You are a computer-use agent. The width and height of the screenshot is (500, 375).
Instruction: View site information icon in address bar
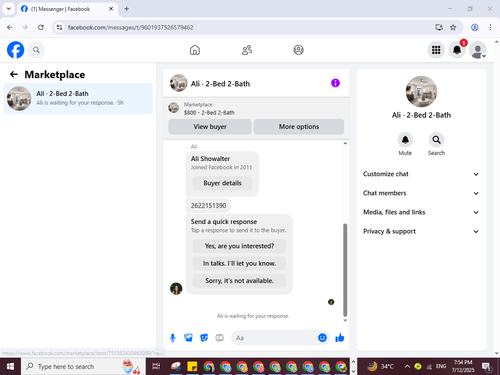point(59,27)
